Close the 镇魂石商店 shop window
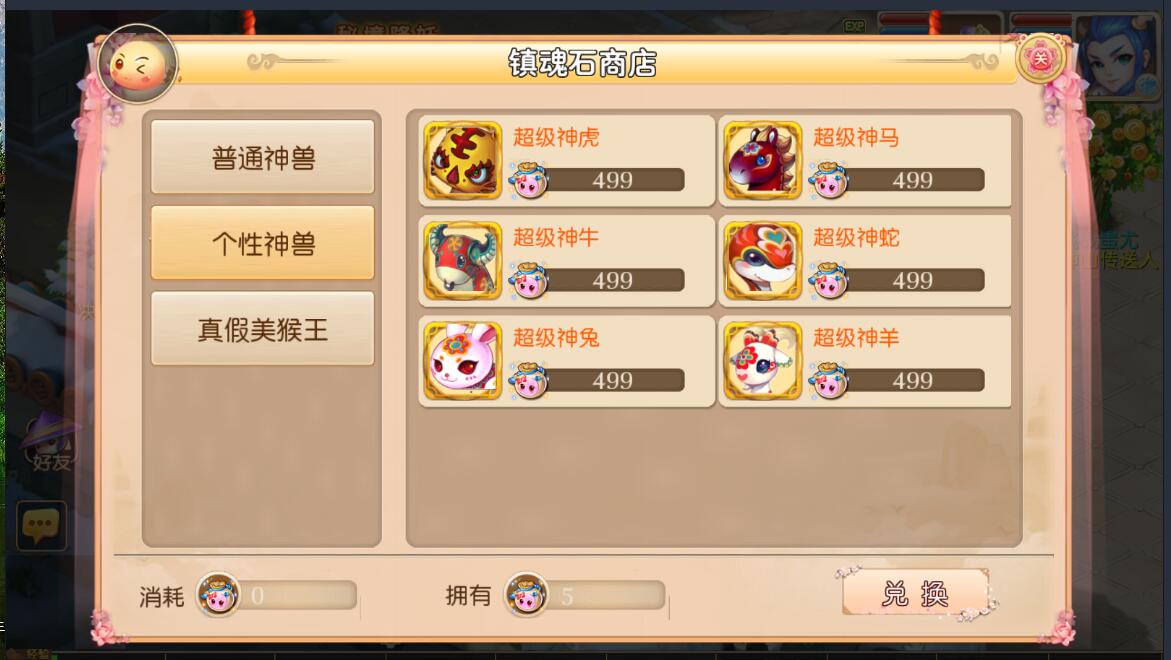This screenshot has width=1171, height=660. pyautogui.click(x=1040, y=58)
